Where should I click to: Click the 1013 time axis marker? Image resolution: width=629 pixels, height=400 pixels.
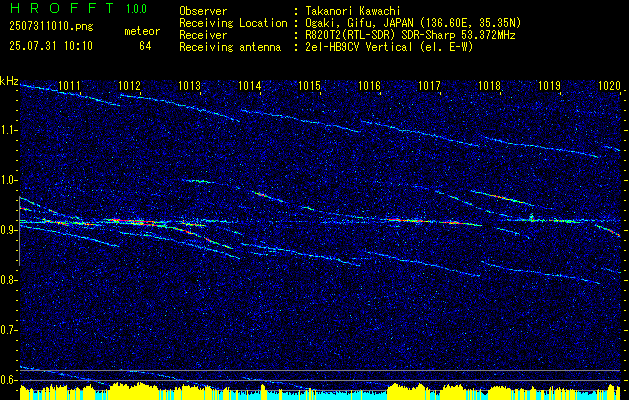click(x=189, y=85)
